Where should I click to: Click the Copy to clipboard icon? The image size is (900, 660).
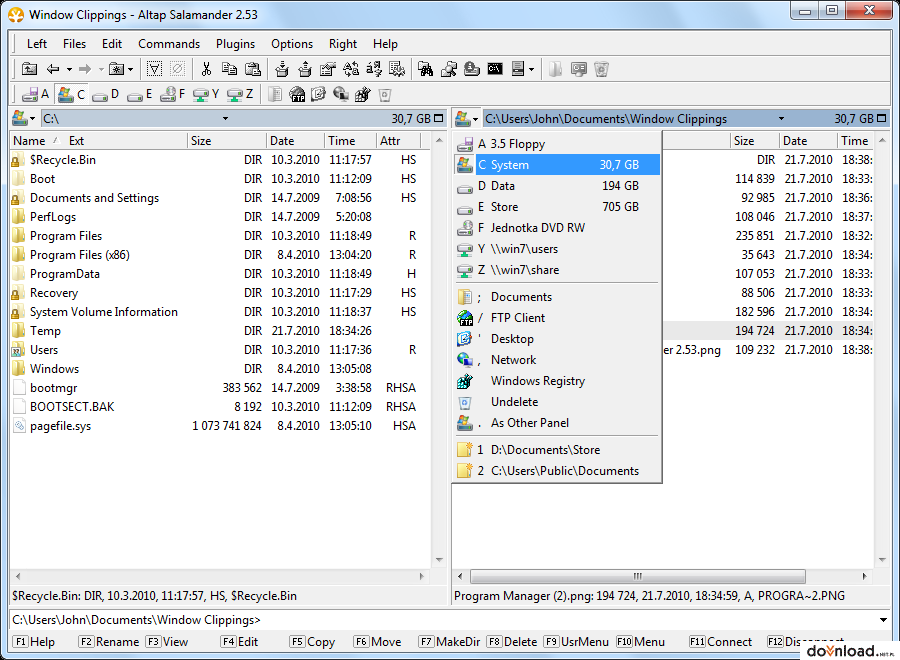[x=229, y=69]
